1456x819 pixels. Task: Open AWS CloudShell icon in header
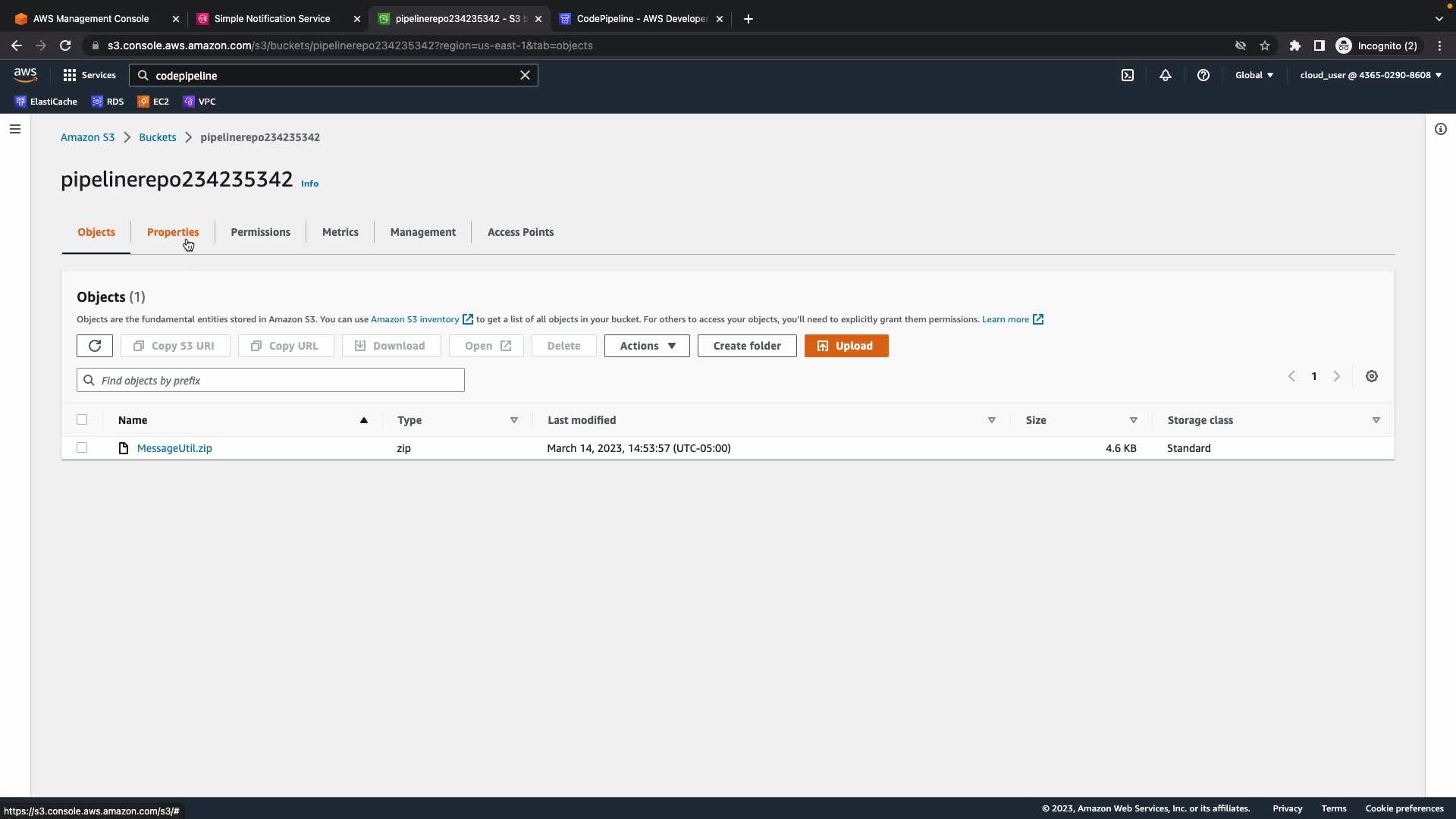1128,75
